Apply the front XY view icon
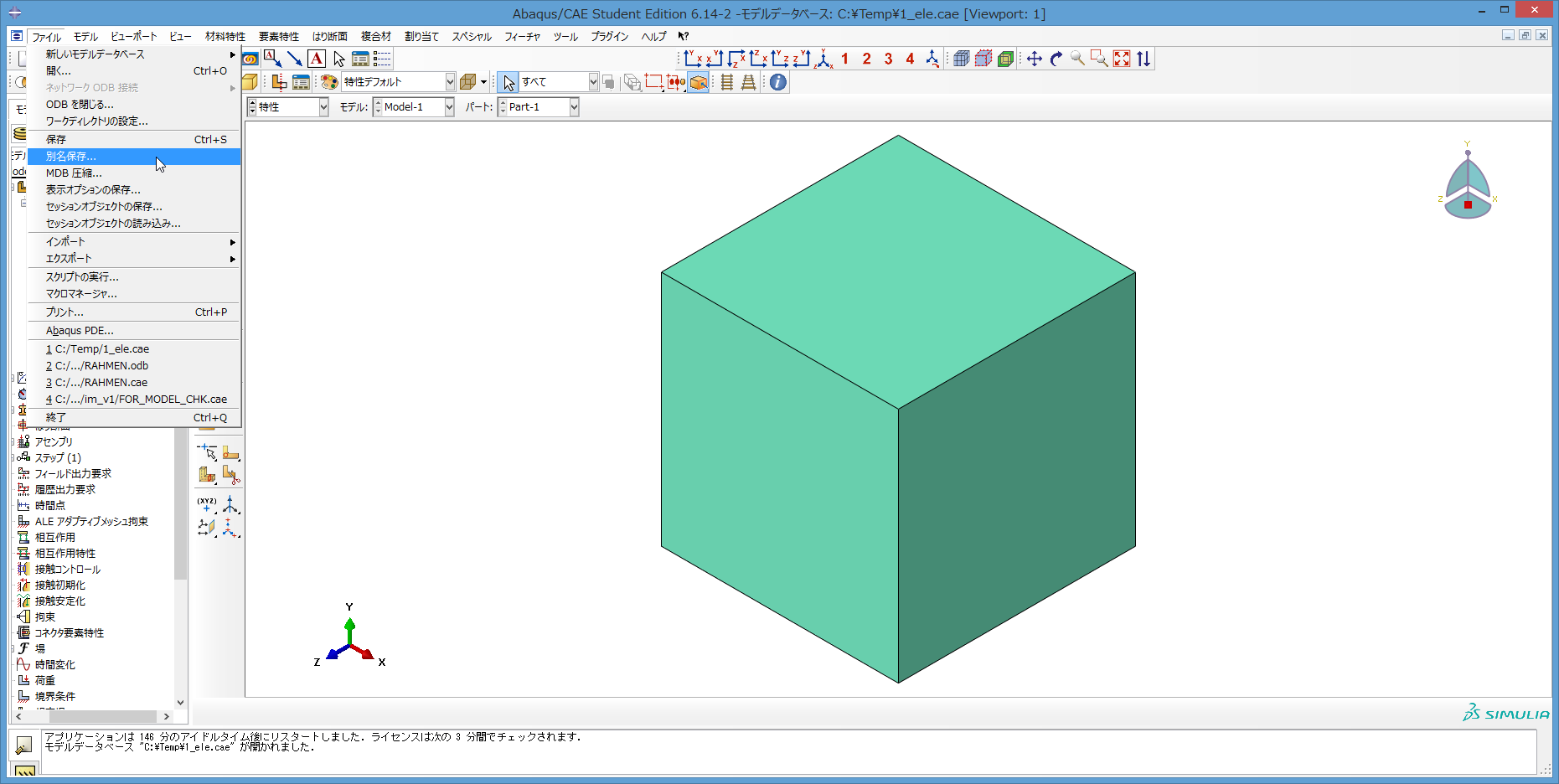 tap(692, 59)
